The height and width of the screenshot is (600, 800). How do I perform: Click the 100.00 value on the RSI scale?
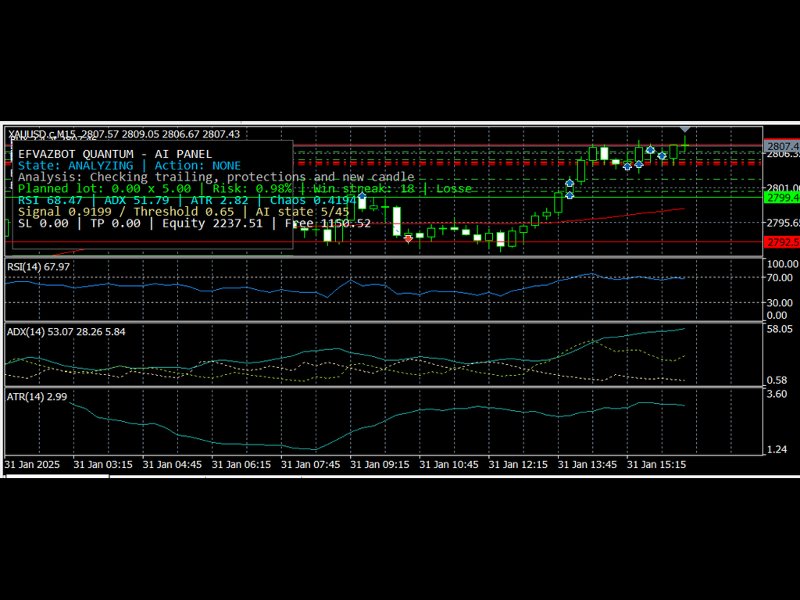782,264
